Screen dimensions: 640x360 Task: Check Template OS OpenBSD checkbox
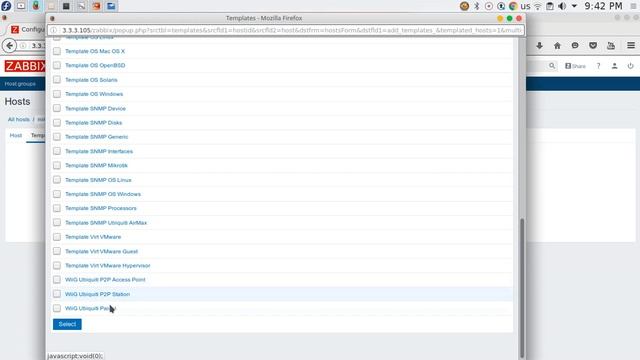coord(57,65)
